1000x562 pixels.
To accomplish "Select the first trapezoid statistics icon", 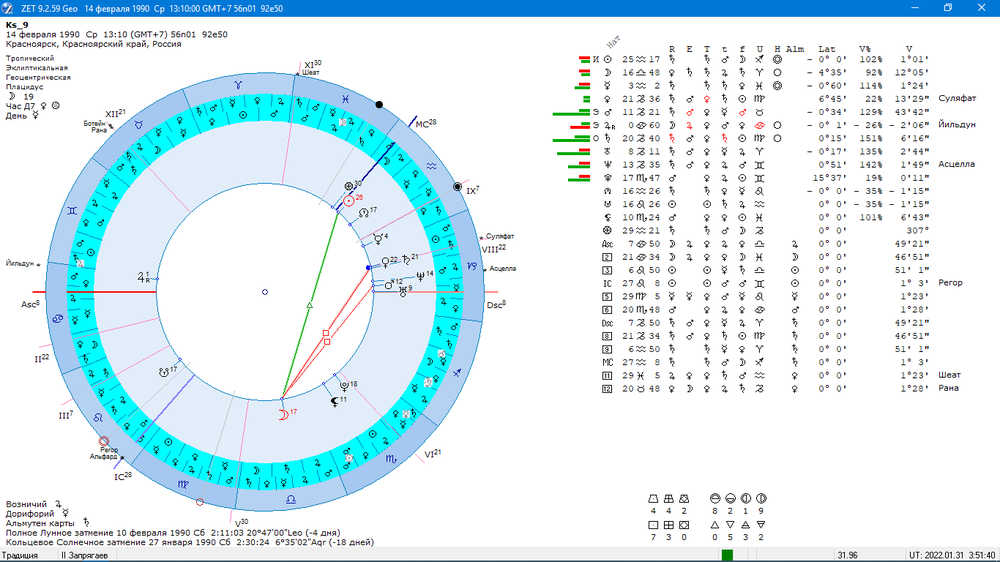I will 653,499.
